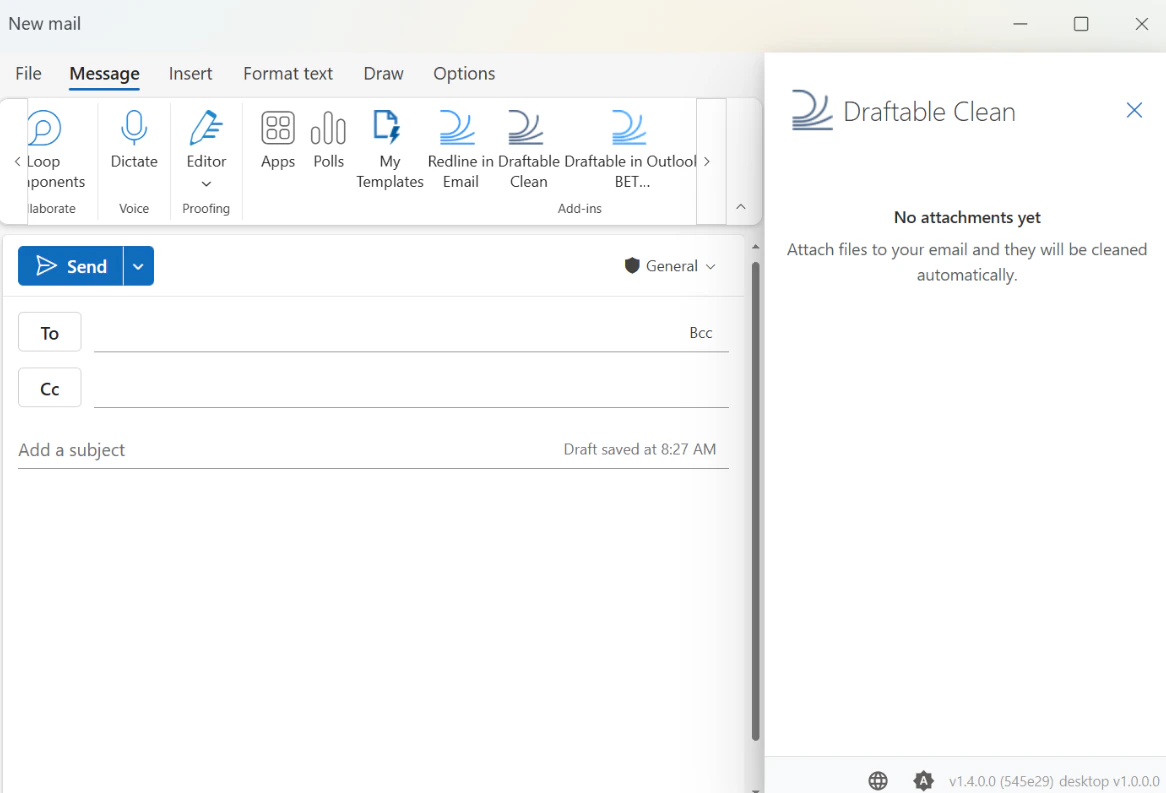
Task: Open the Editor proofing tool
Action: pyautogui.click(x=206, y=140)
